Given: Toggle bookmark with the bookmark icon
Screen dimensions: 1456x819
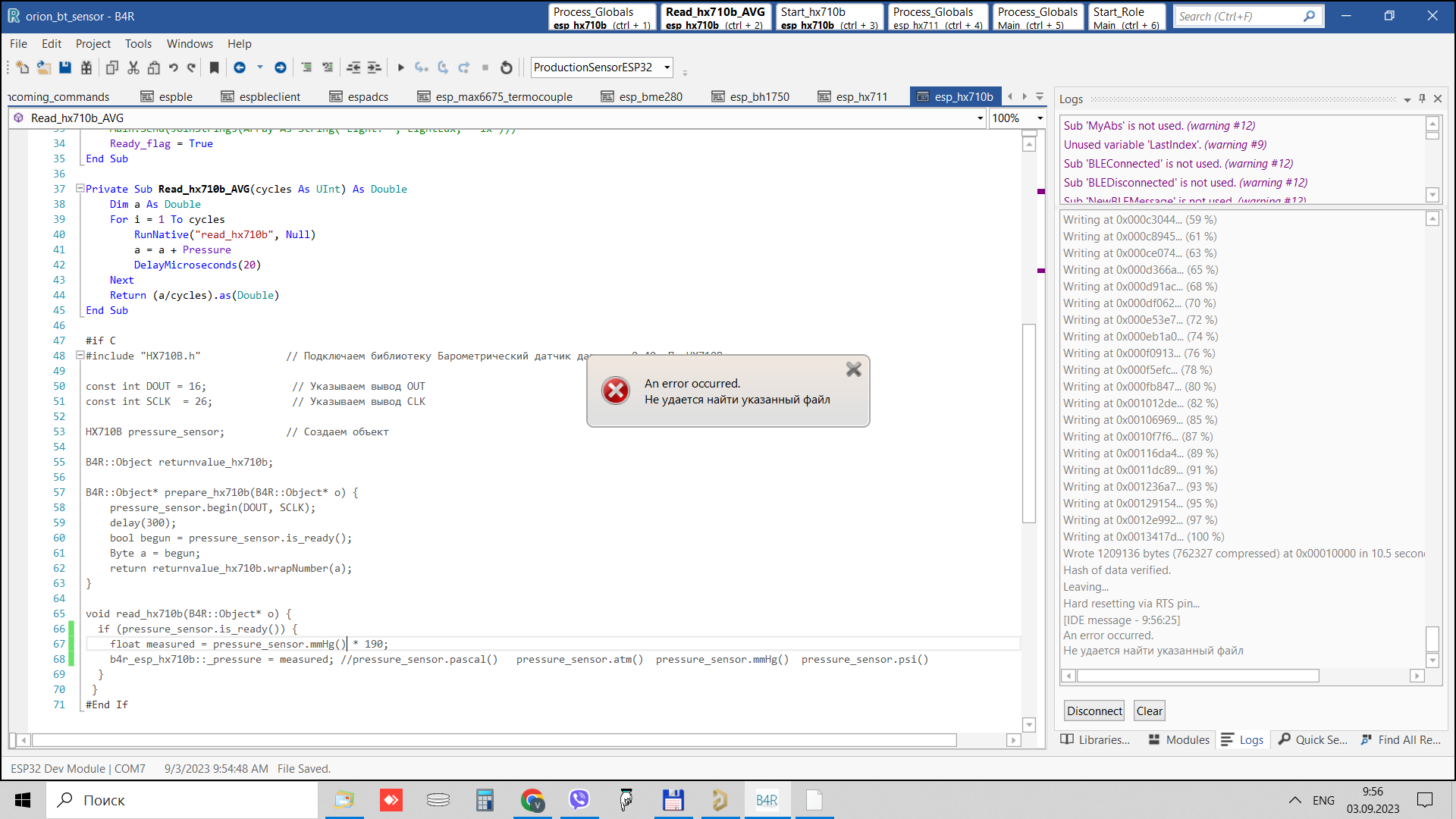Looking at the screenshot, I should 215,67.
